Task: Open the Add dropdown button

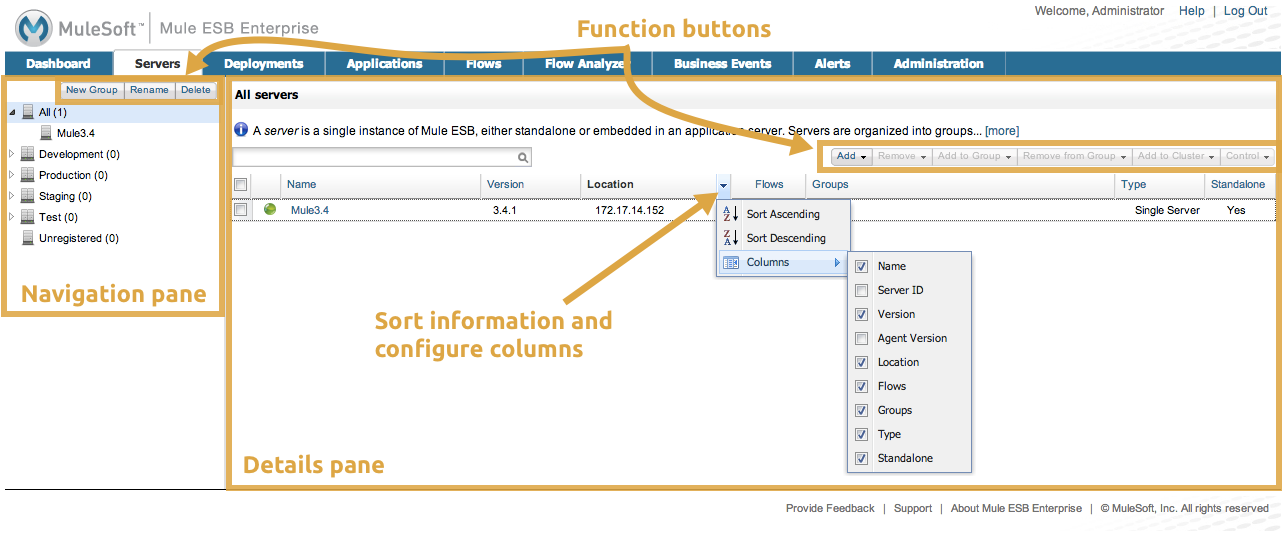Action: pyautogui.click(x=852, y=157)
